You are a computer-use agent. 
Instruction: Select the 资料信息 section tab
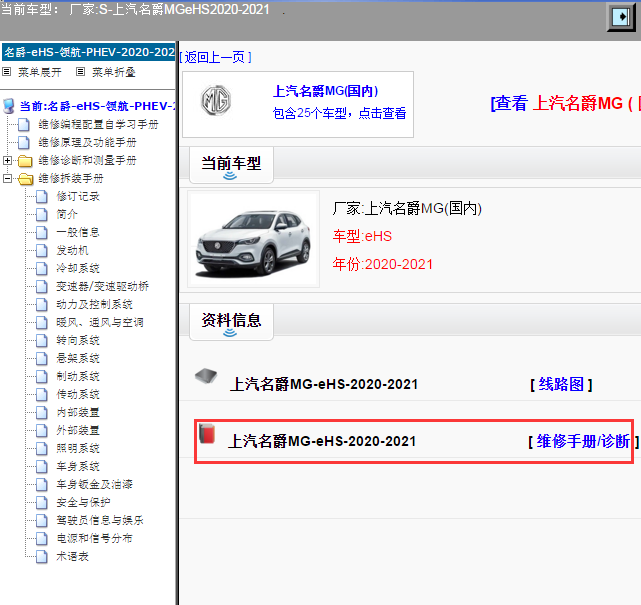231,322
